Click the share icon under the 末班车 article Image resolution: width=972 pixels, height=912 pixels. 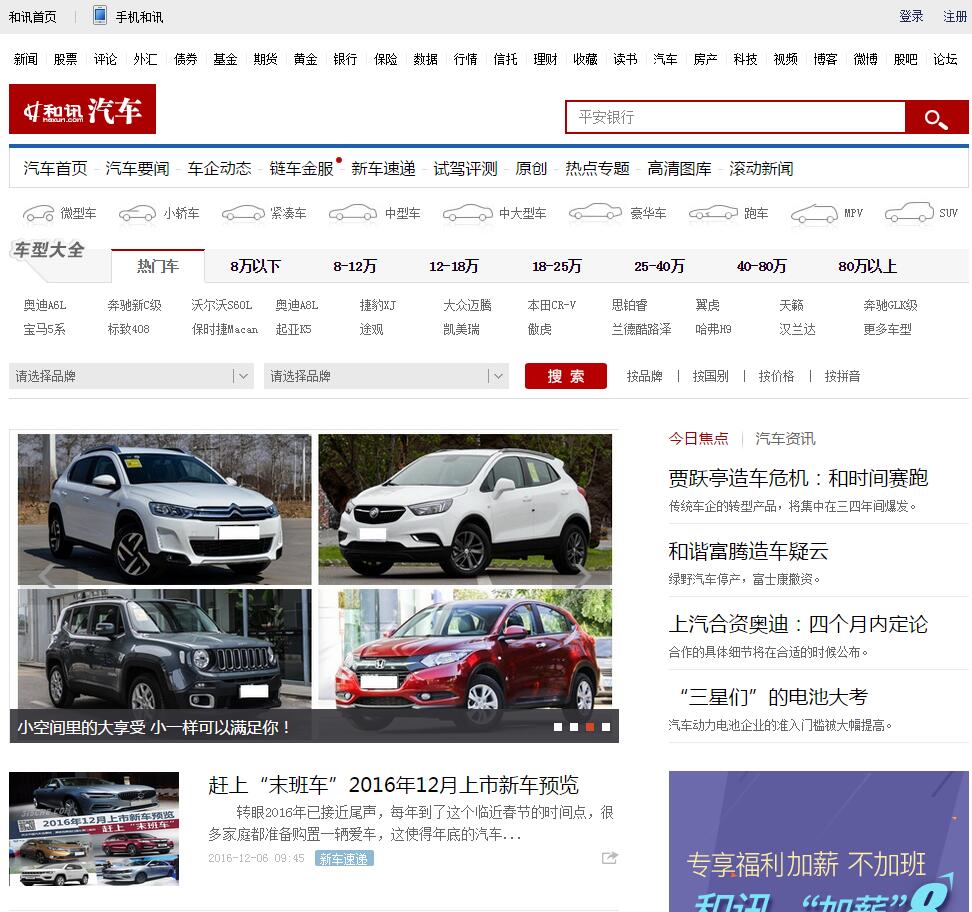tap(610, 858)
